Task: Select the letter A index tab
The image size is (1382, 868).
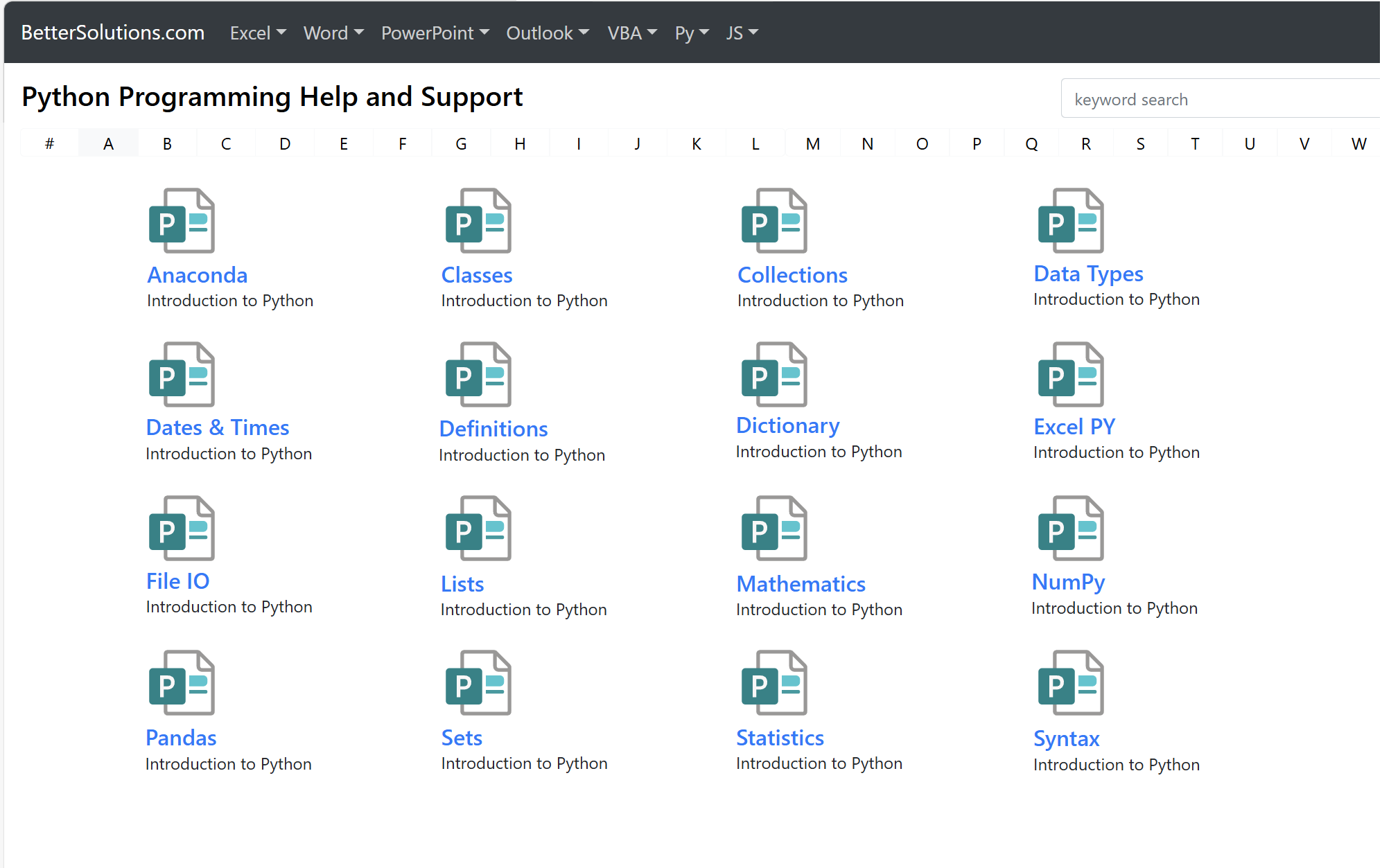Action: (108, 143)
